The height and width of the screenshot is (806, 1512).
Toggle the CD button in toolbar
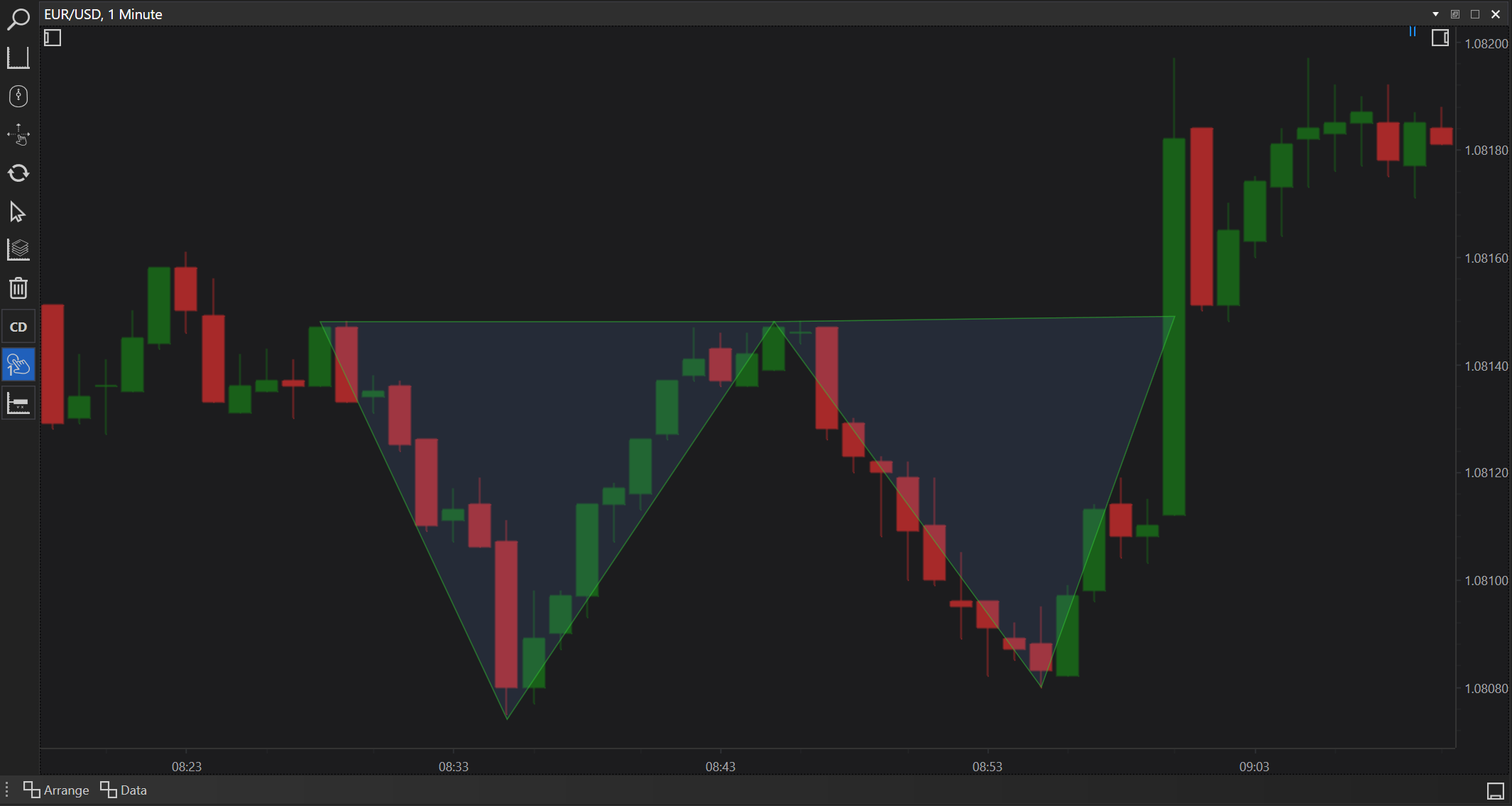point(18,327)
